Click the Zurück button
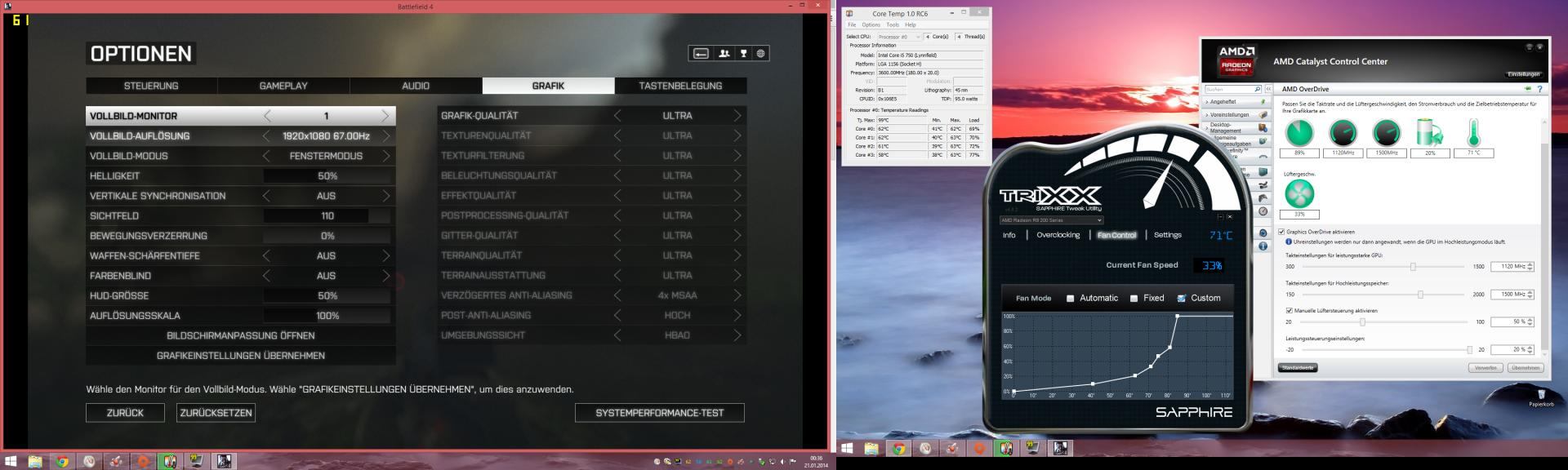The height and width of the screenshot is (470, 1568). [125, 413]
